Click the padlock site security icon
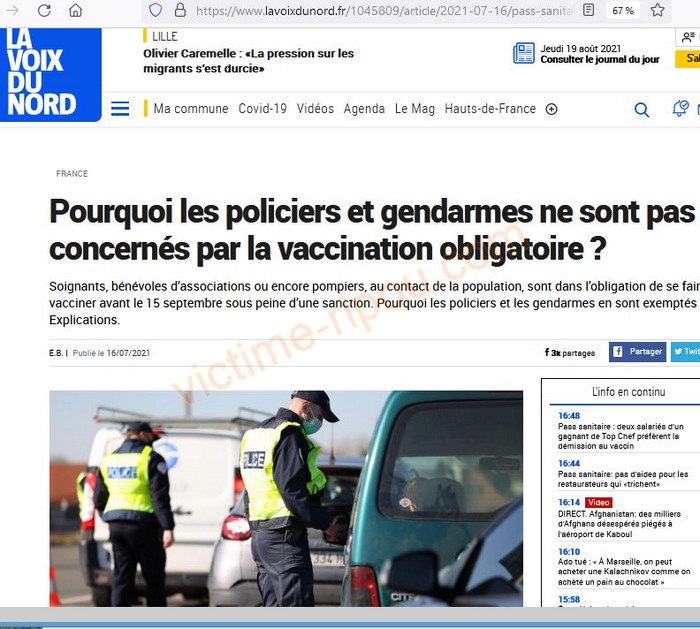700x629 pixels. [180, 10]
